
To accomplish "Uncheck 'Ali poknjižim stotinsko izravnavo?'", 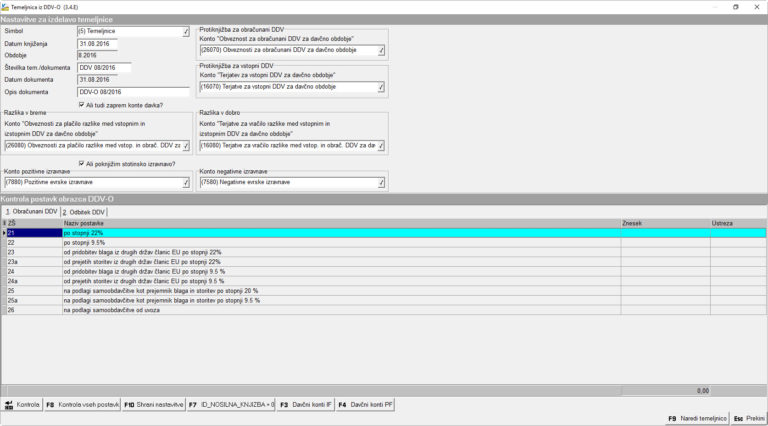I will click(x=82, y=164).
